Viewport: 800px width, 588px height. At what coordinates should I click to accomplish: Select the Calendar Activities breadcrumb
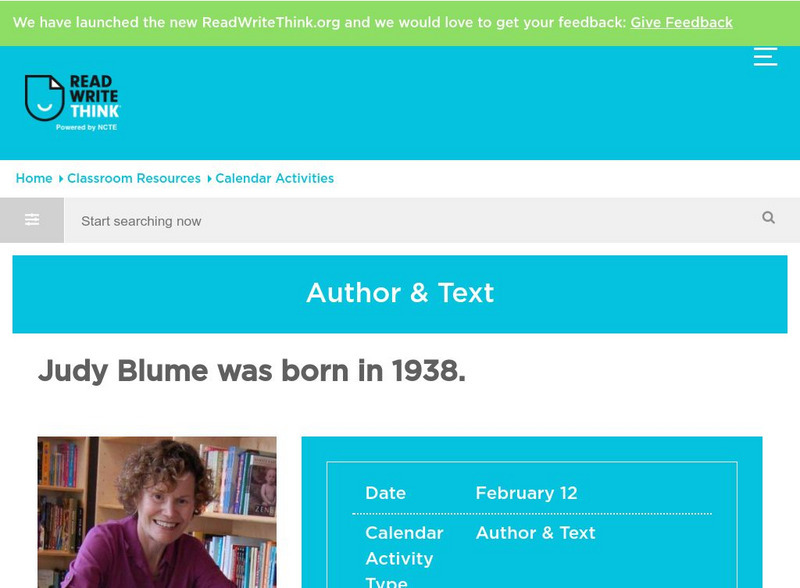(275, 178)
